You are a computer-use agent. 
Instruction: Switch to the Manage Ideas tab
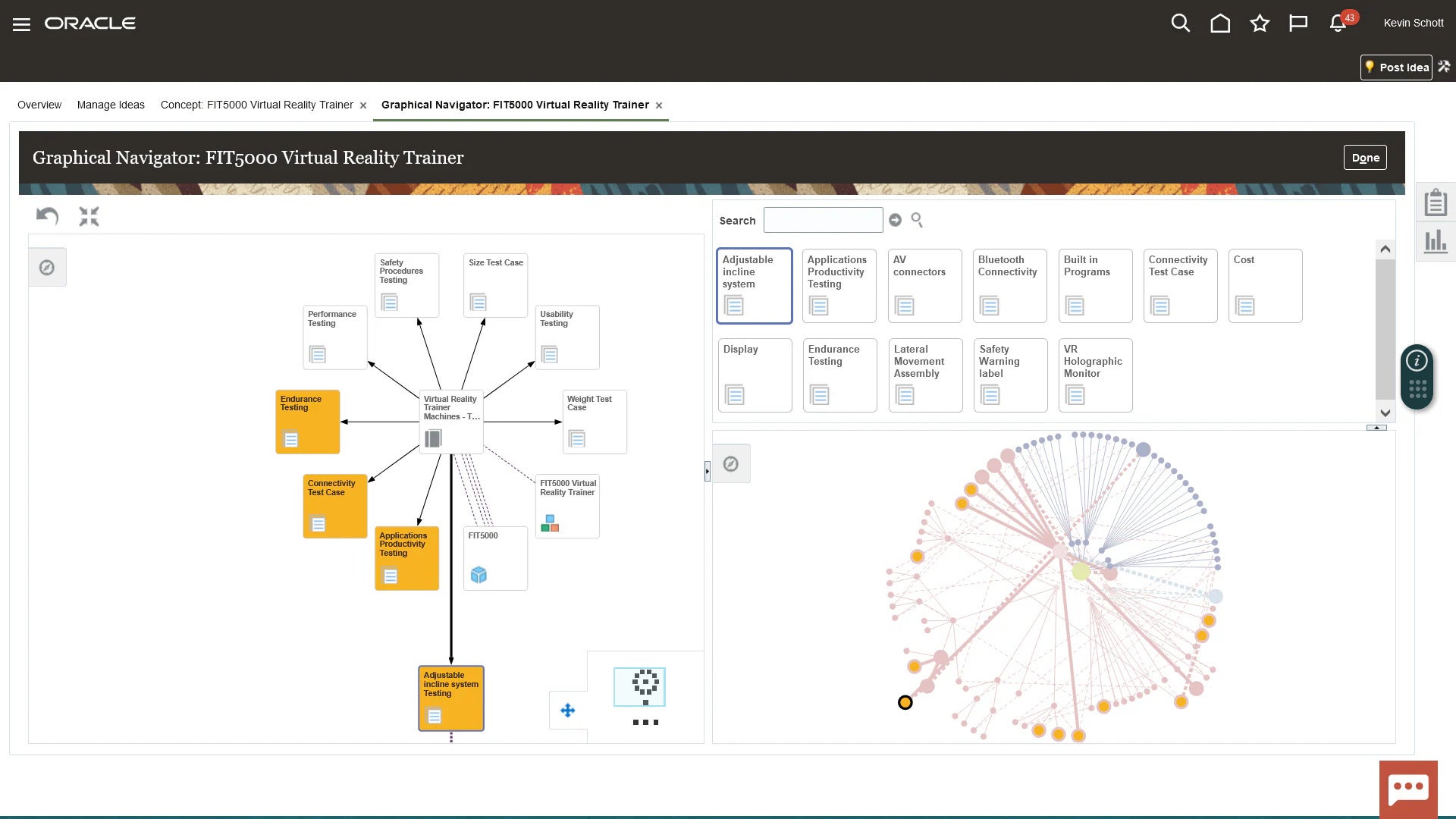tap(111, 105)
